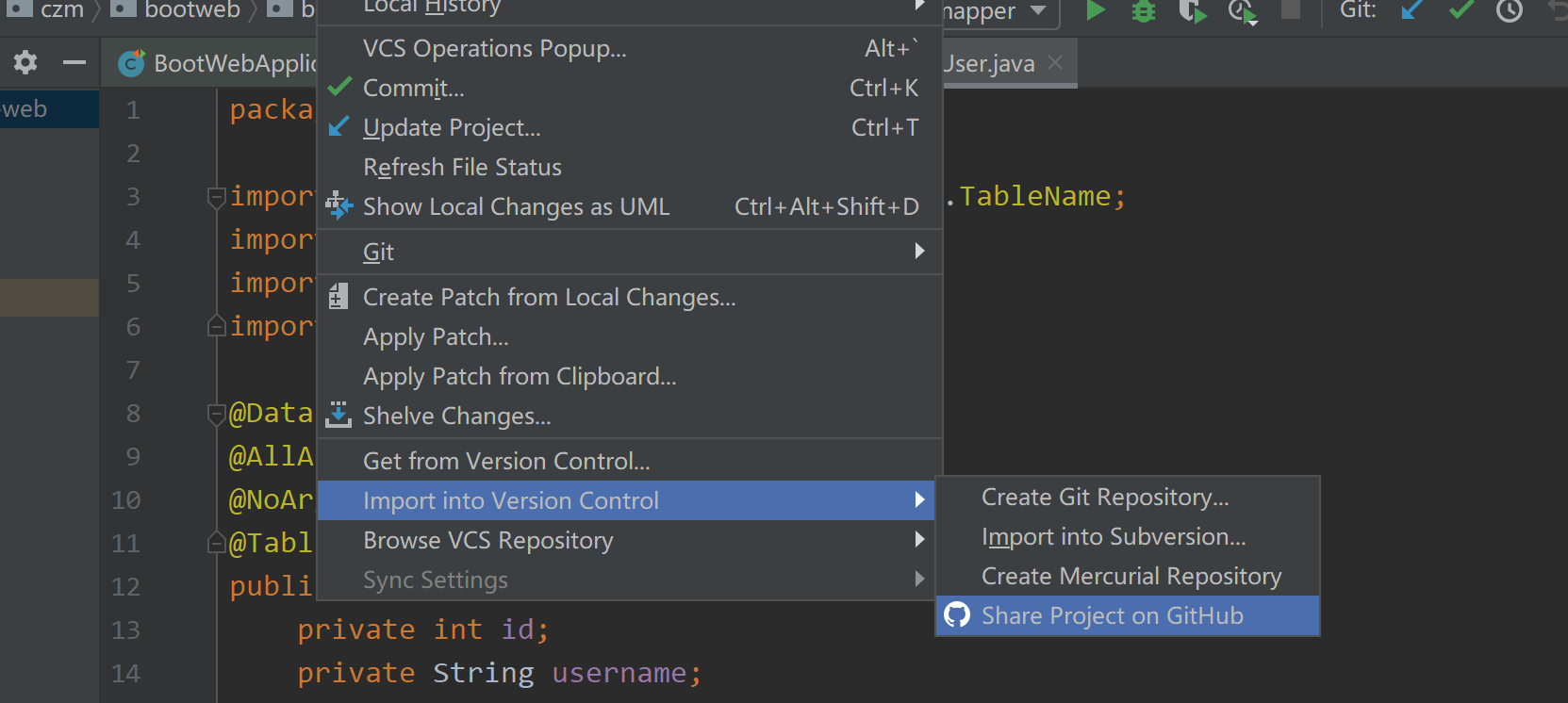Click the Profiler run icon
The width and height of the screenshot is (1568, 703).
tap(1243, 12)
